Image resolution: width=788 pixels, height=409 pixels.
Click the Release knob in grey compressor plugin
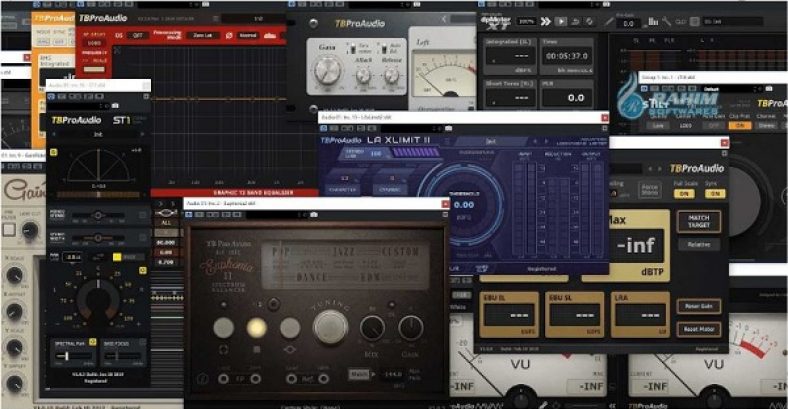pyautogui.click(x=391, y=76)
